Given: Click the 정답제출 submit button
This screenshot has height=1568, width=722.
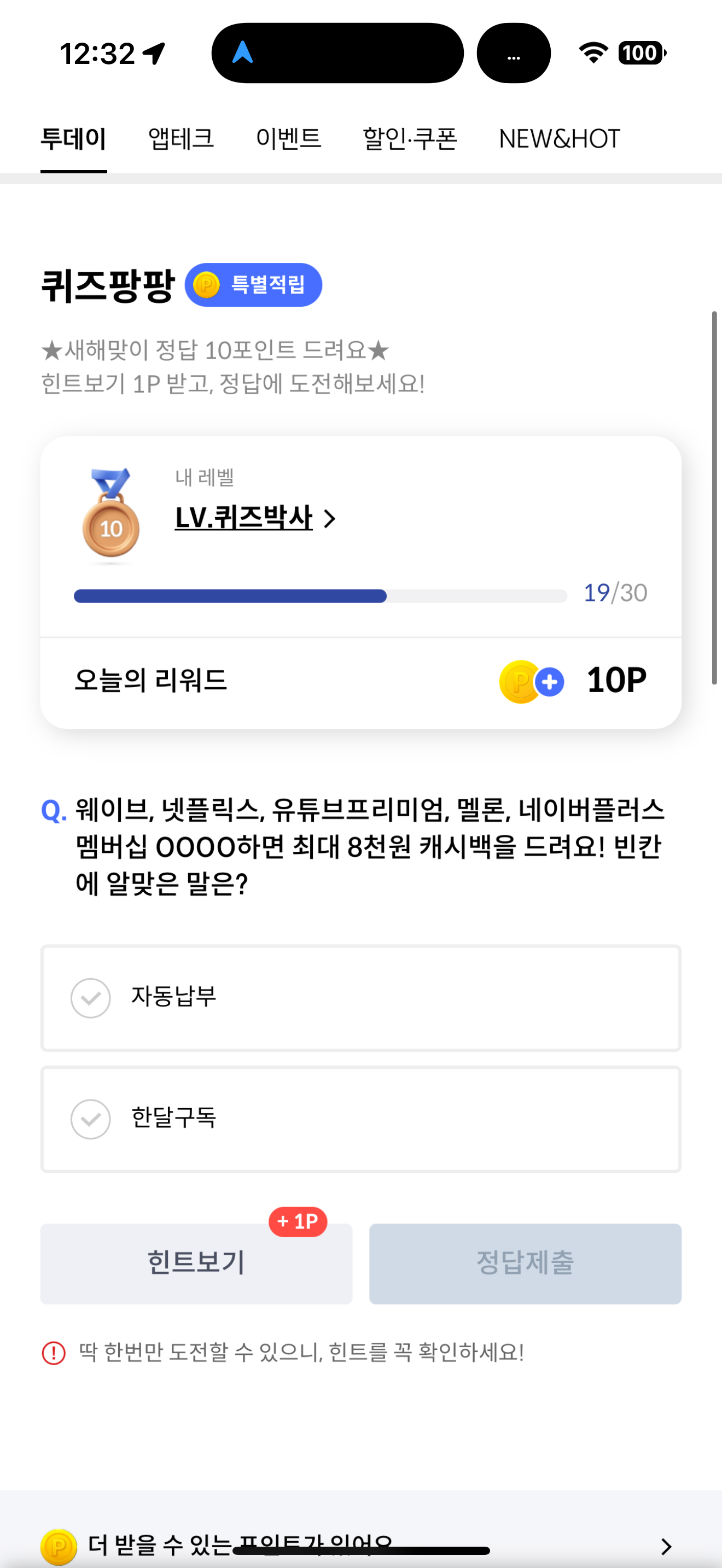Looking at the screenshot, I should click(526, 1263).
